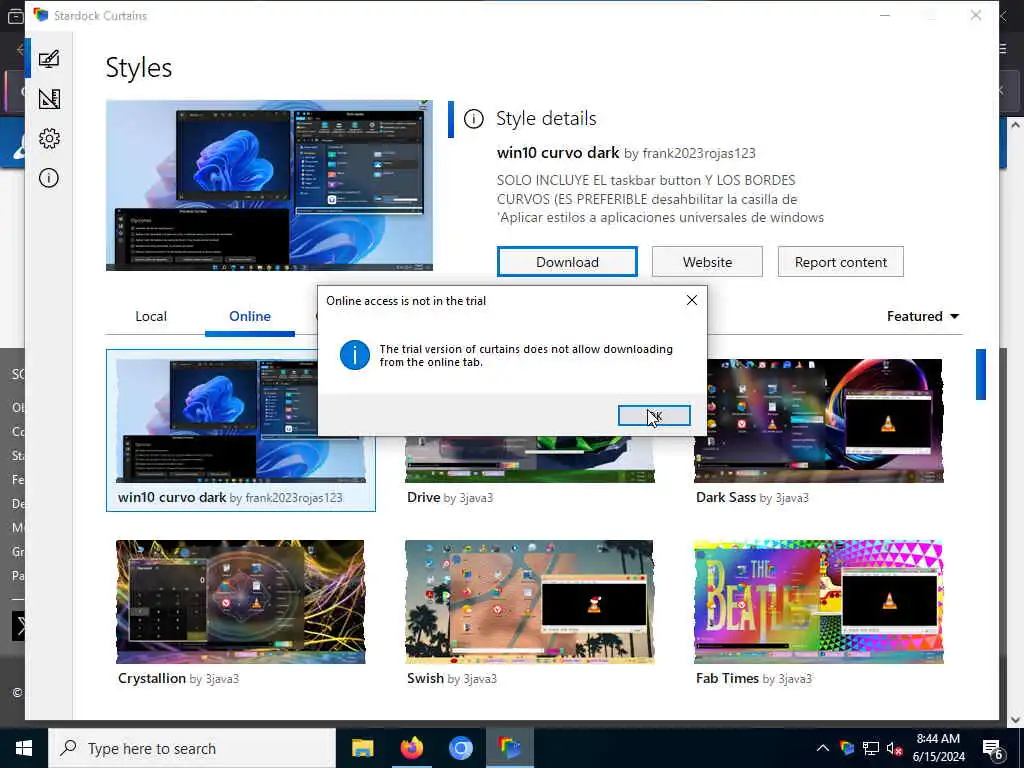Click the muted volume tray icon
Viewport: 1024px width, 768px height.
[894, 748]
